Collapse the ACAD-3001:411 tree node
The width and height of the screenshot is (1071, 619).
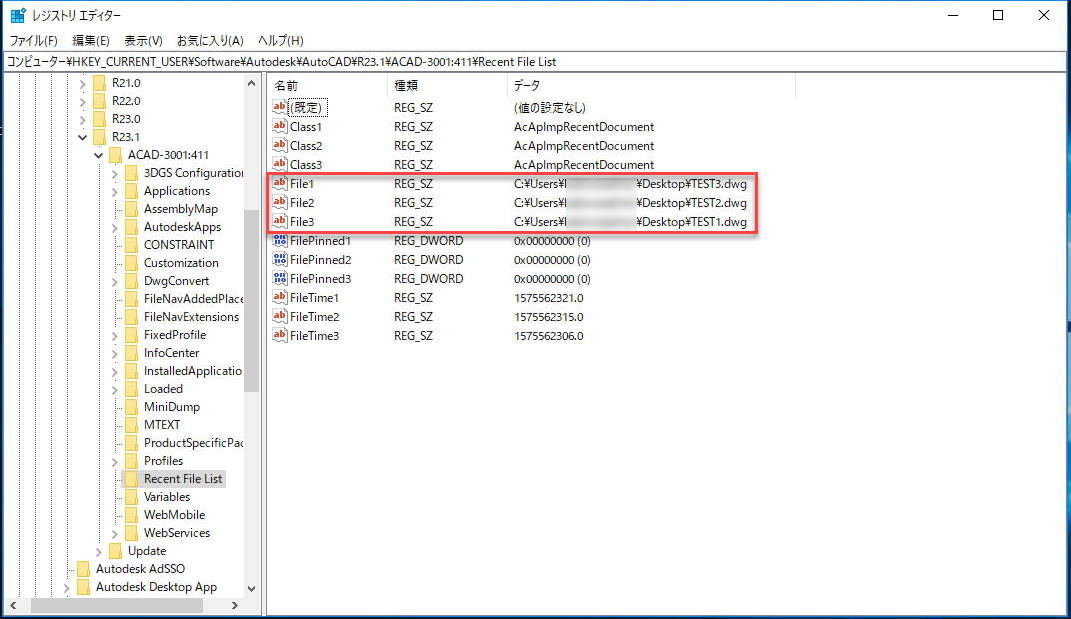[98, 155]
